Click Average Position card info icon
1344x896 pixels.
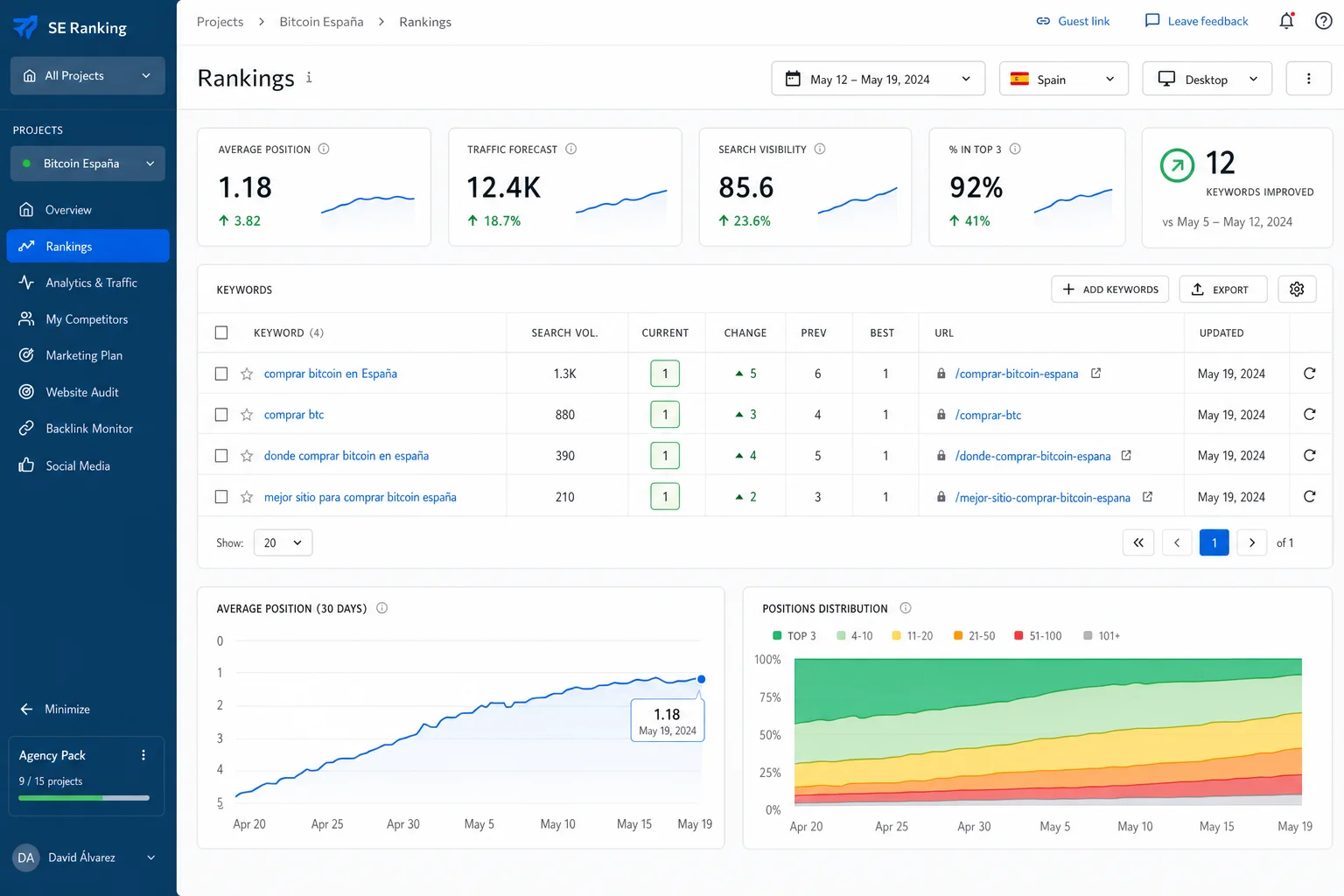pos(324,149)
